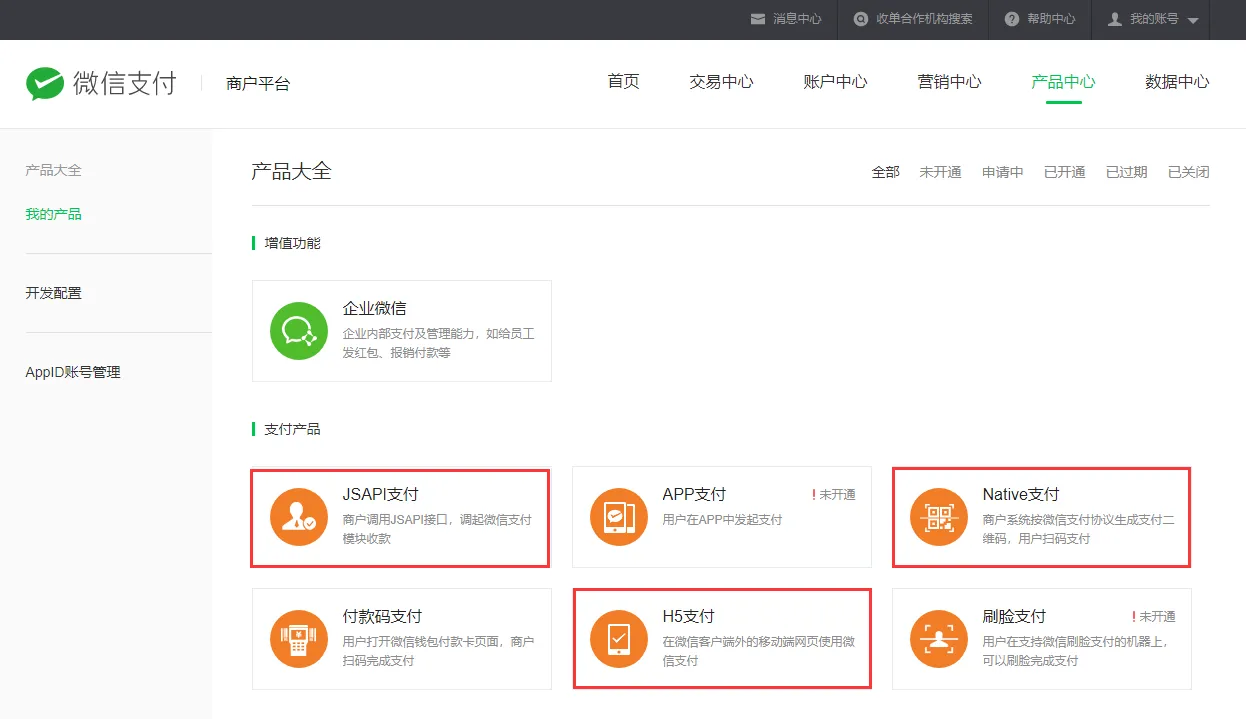This screenshot has height=719, width=1246.
Task: Select the 刷脸支付 face icon
Action: pos(938,639)
